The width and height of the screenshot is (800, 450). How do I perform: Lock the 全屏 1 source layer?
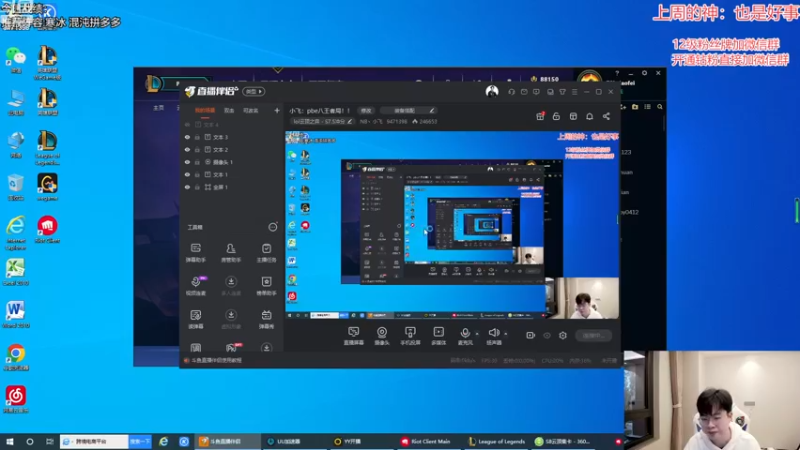(197, 187)
